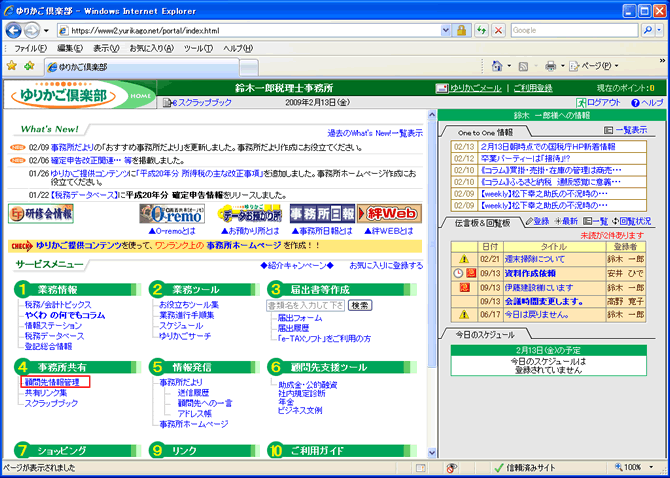Click the browser Forward arrow button
Screen dimensions: 670x478
(x=32, y=30)
